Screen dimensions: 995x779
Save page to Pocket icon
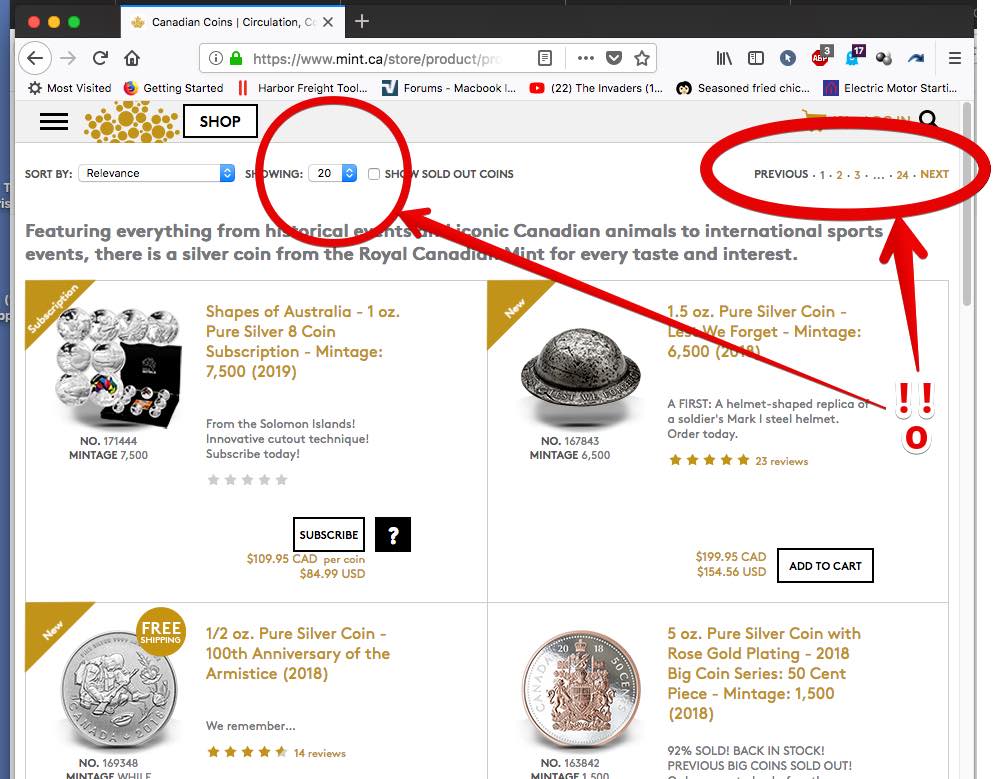[x=614, y=58]
